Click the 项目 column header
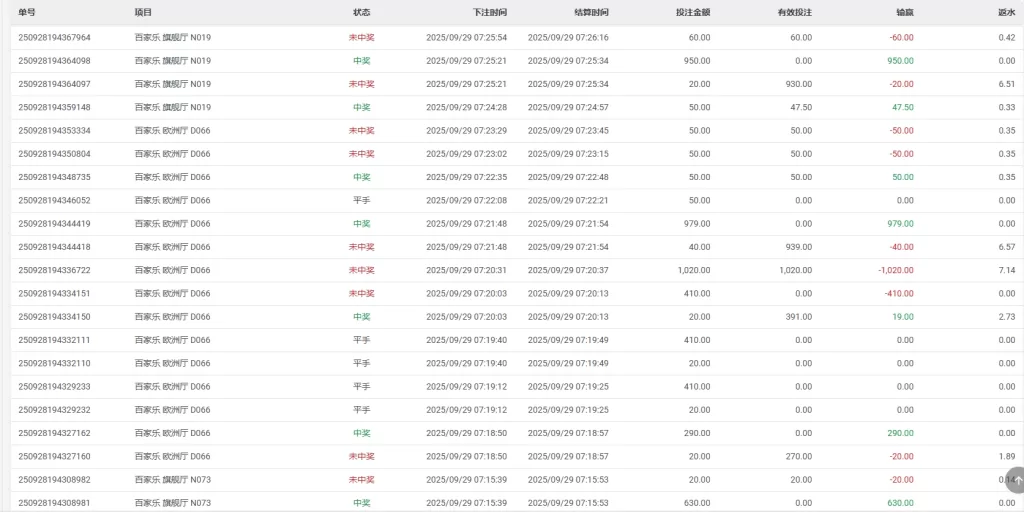1024x512 pixels. (143, 12)
